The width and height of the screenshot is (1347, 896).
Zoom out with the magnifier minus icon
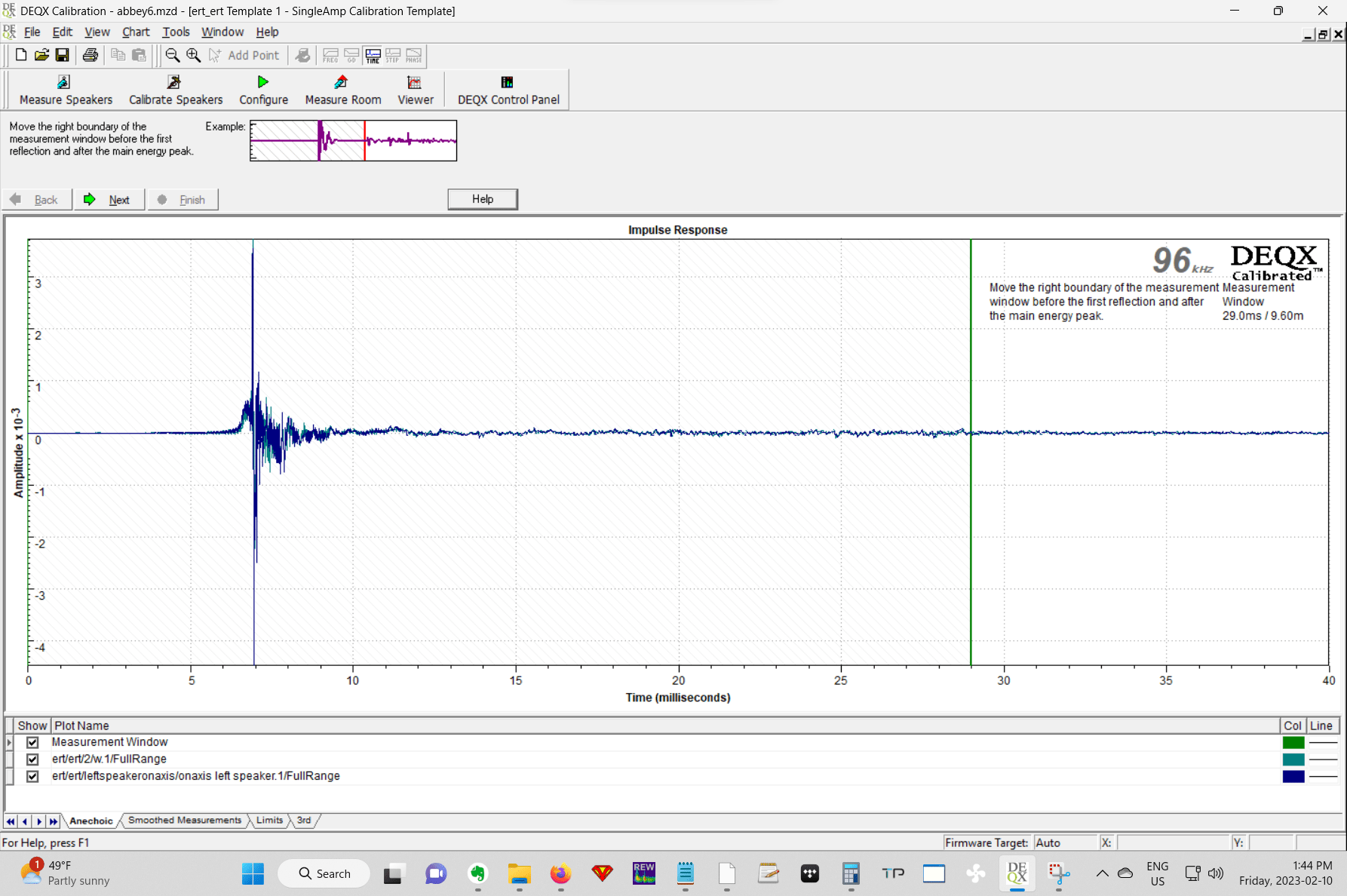(x=173, y=55)
